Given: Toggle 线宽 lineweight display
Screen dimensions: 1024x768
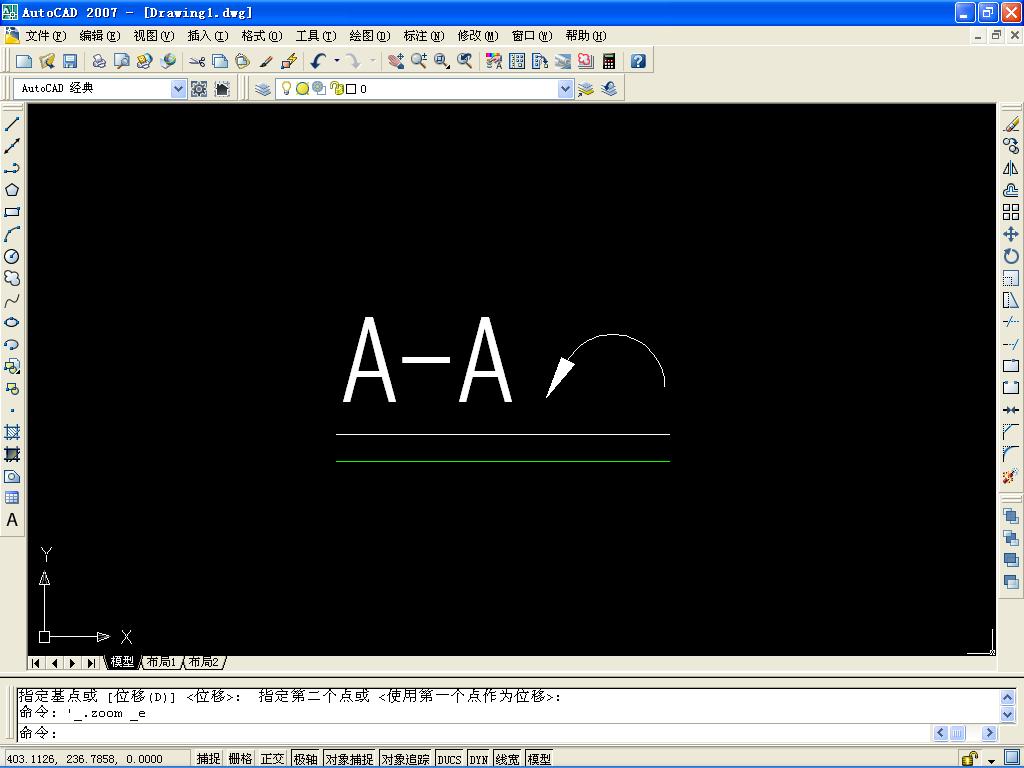Looking at the screenshot, I should point(507,759).
